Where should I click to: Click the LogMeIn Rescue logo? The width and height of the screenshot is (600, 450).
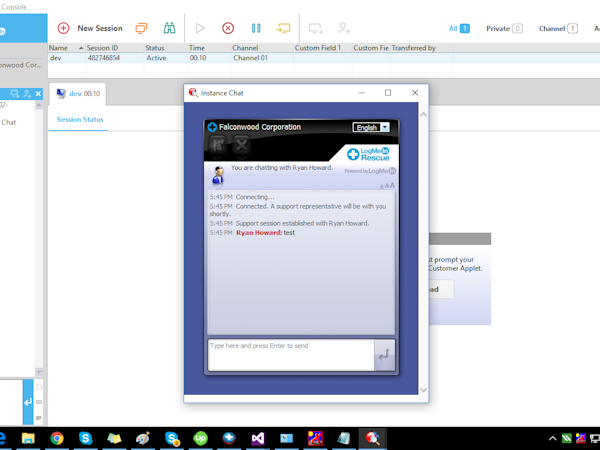click(x=368, y=154)
